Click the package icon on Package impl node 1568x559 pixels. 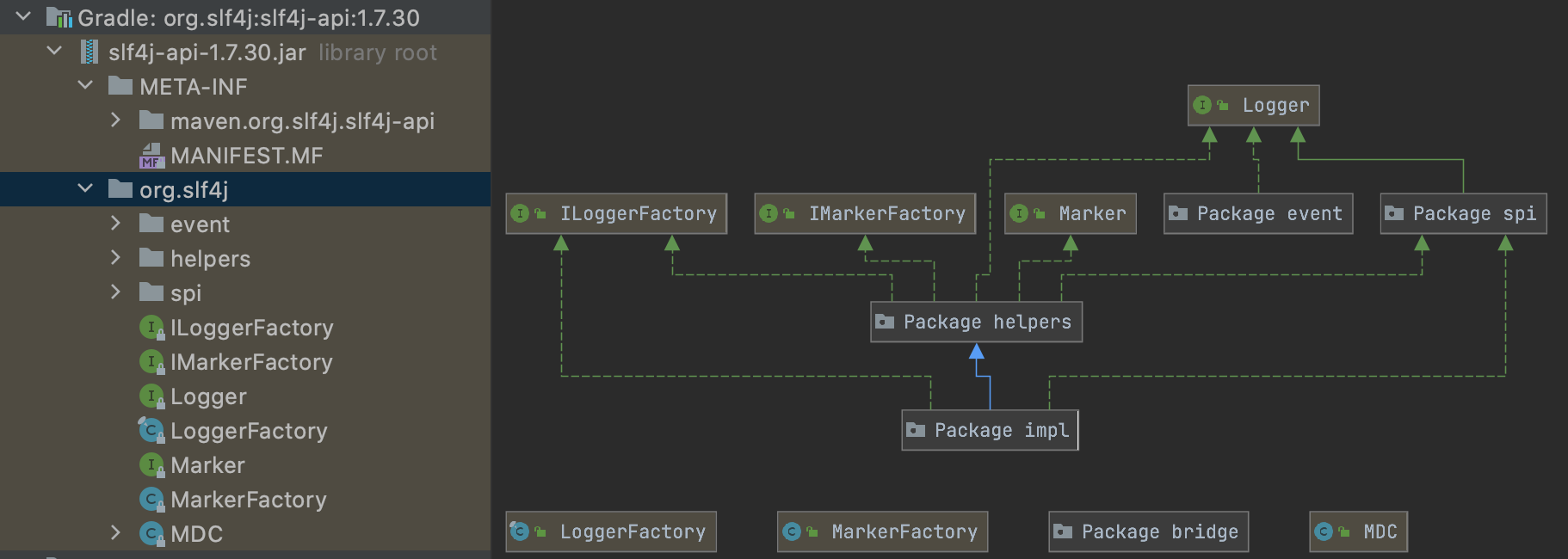(916, 430)
